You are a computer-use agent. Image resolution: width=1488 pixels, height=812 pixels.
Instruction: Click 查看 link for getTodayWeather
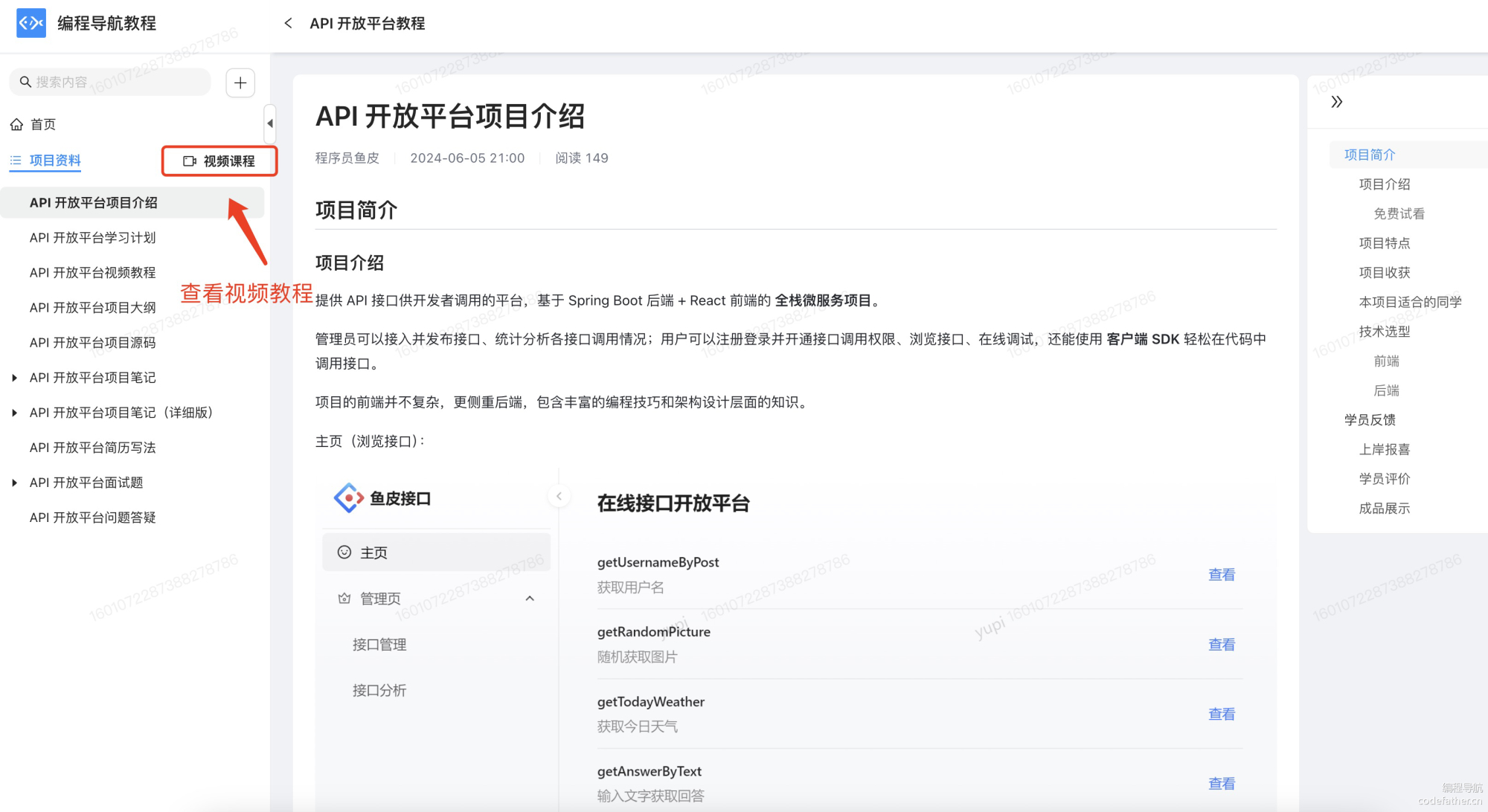(1222, 714)
